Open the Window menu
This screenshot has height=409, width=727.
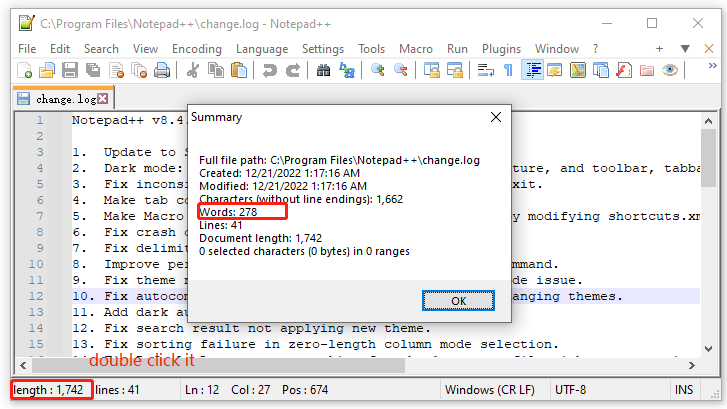pos(557,49)
